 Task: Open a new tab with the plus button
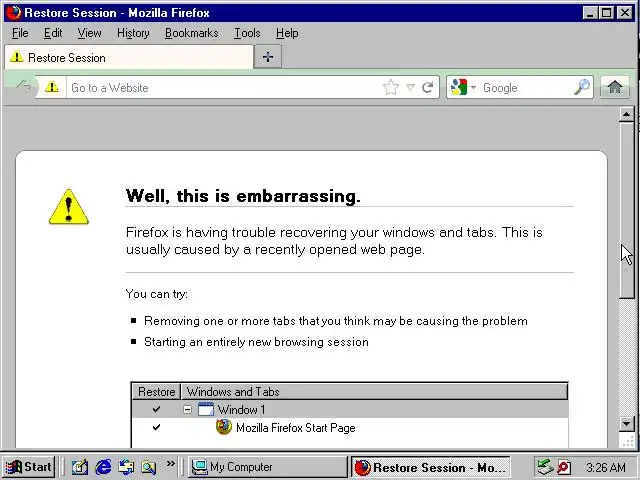click(268, 57)
